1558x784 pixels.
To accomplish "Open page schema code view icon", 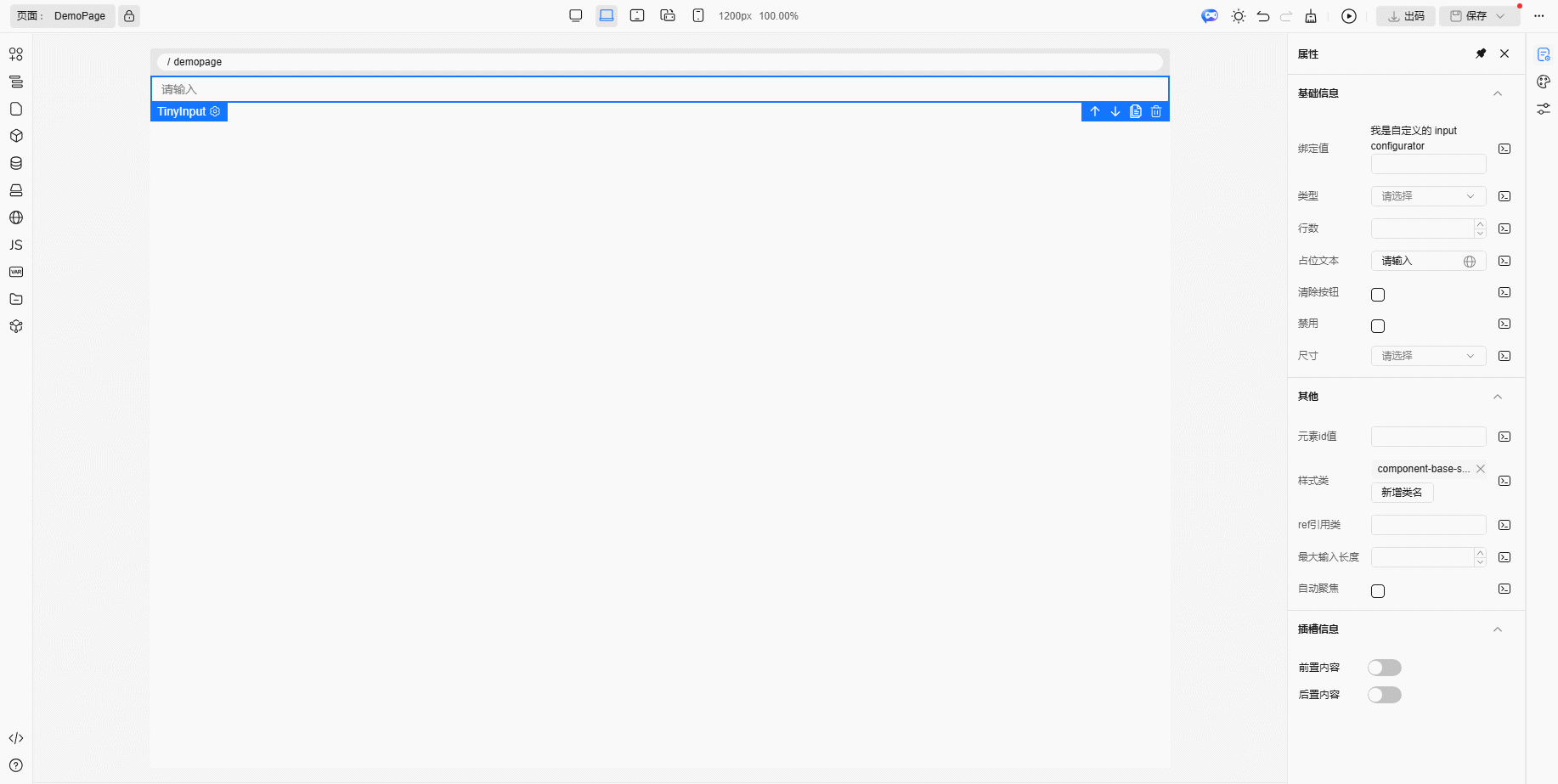I will pyautogui.click(x=16, y=738).
